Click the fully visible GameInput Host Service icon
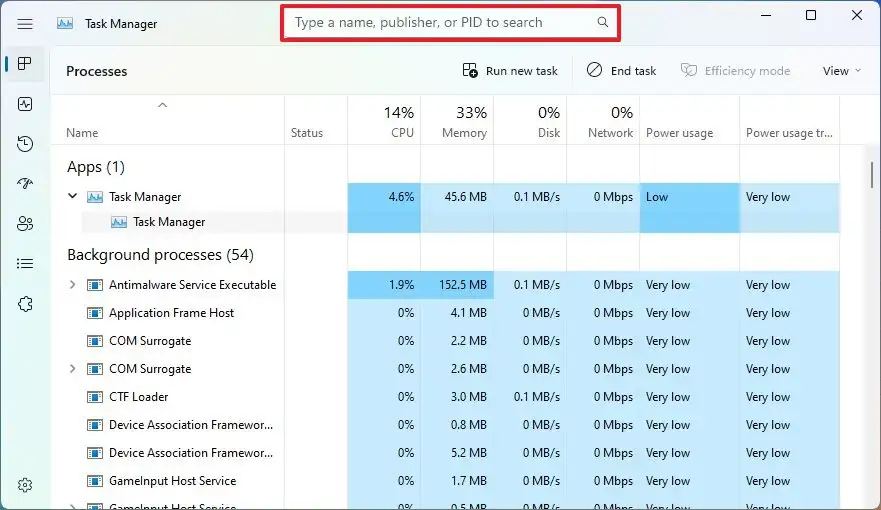The height and width of the screenshot is (510, 881). click(x=95, y=481)
